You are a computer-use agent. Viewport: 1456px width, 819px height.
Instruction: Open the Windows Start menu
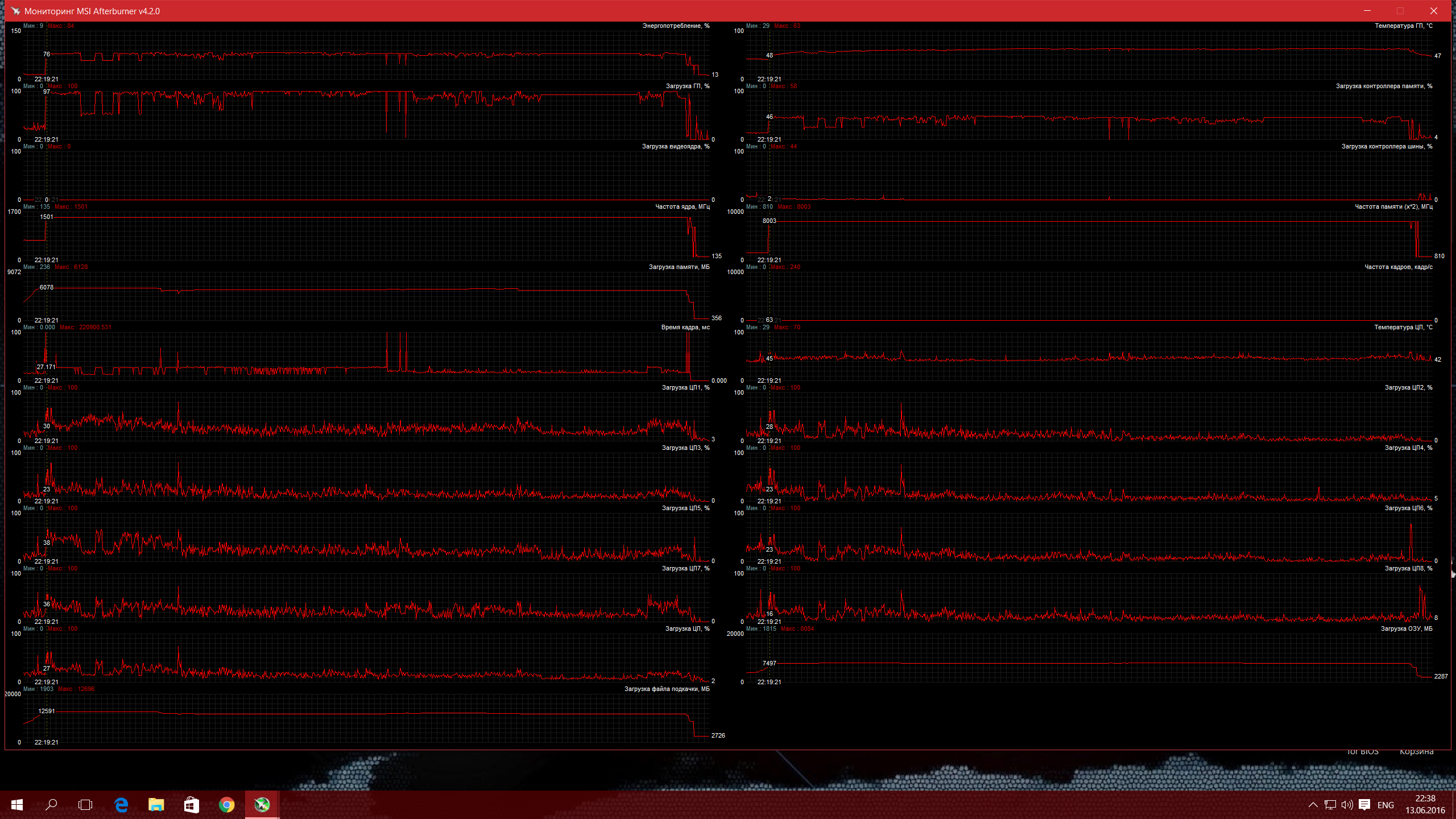(17, 805)
